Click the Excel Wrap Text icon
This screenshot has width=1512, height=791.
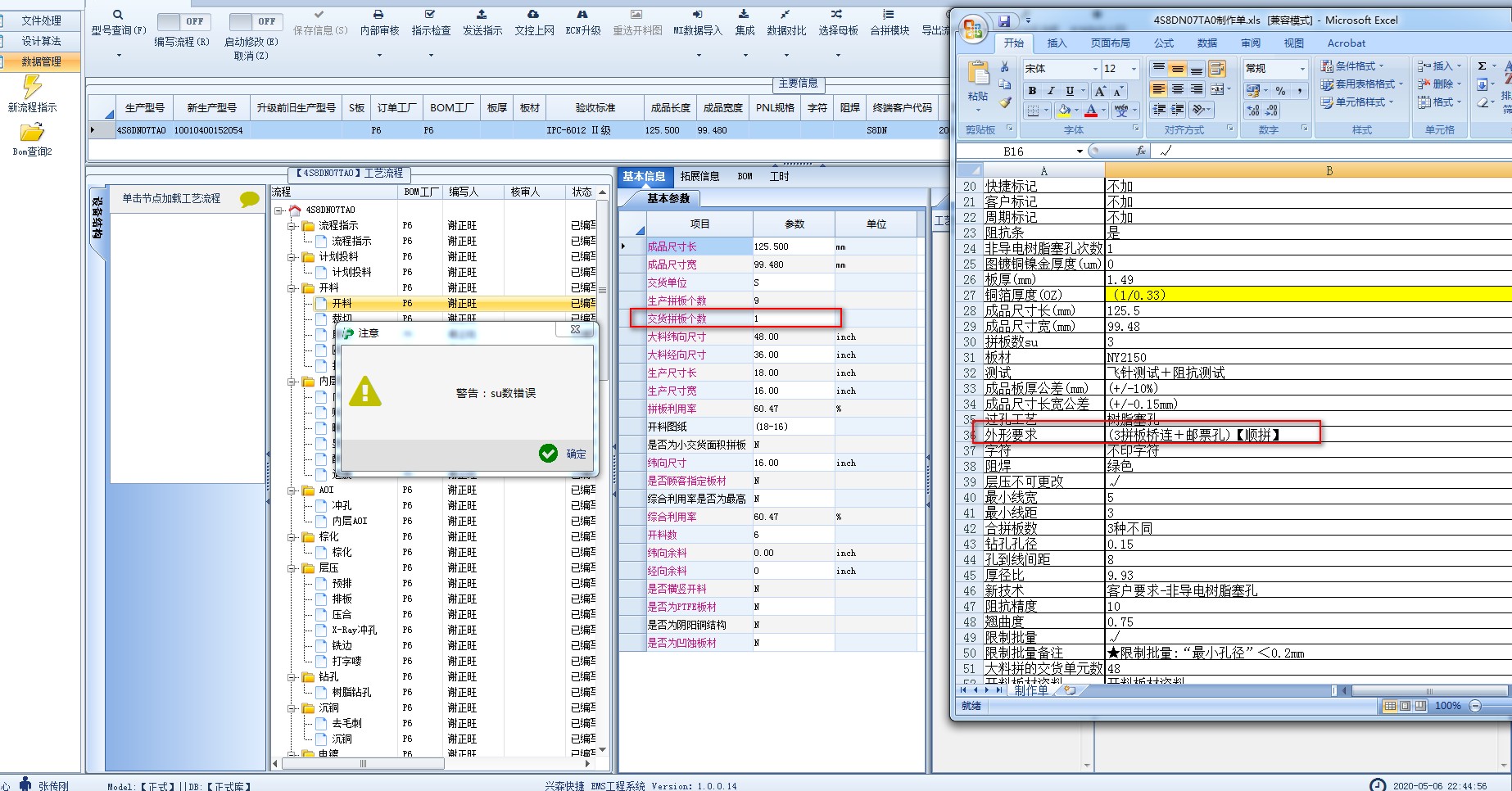click(1217, 69)
